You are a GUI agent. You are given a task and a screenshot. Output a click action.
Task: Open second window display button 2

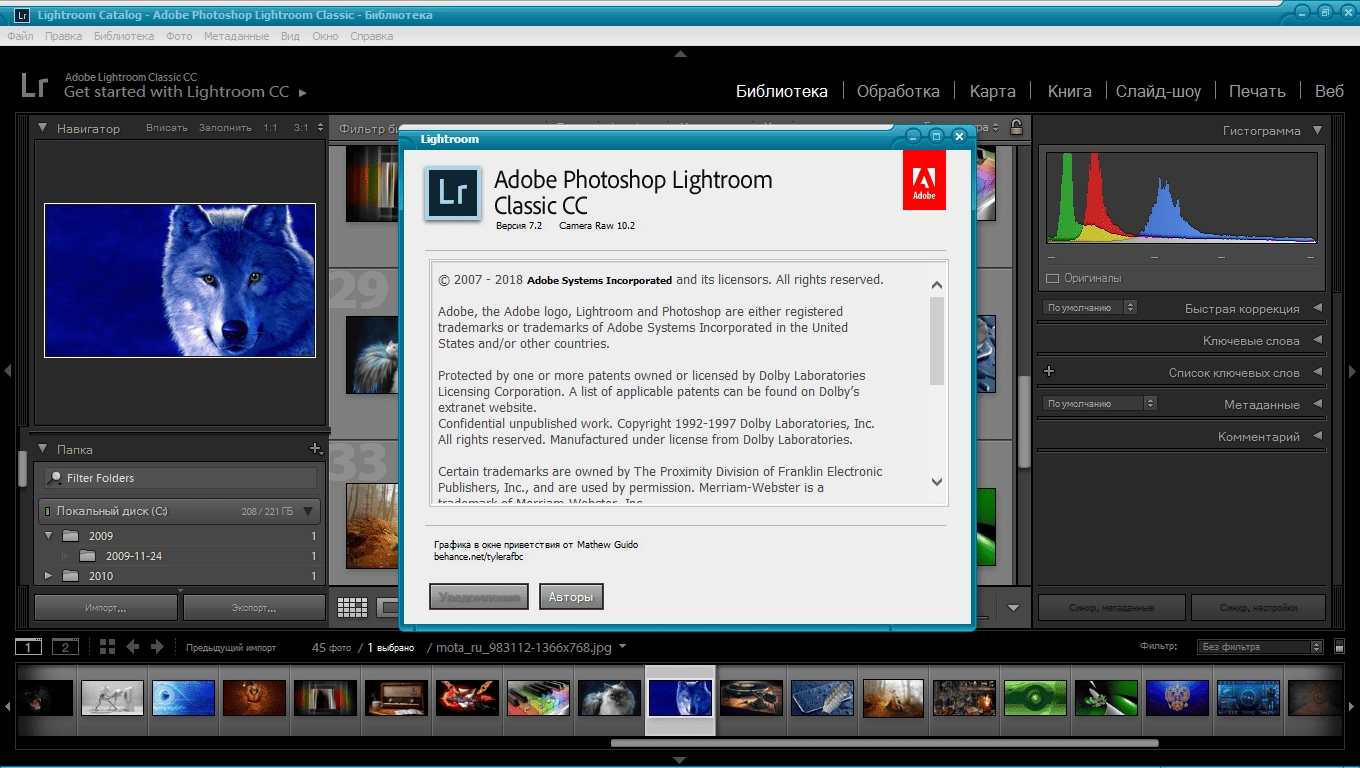coord(65,647)
